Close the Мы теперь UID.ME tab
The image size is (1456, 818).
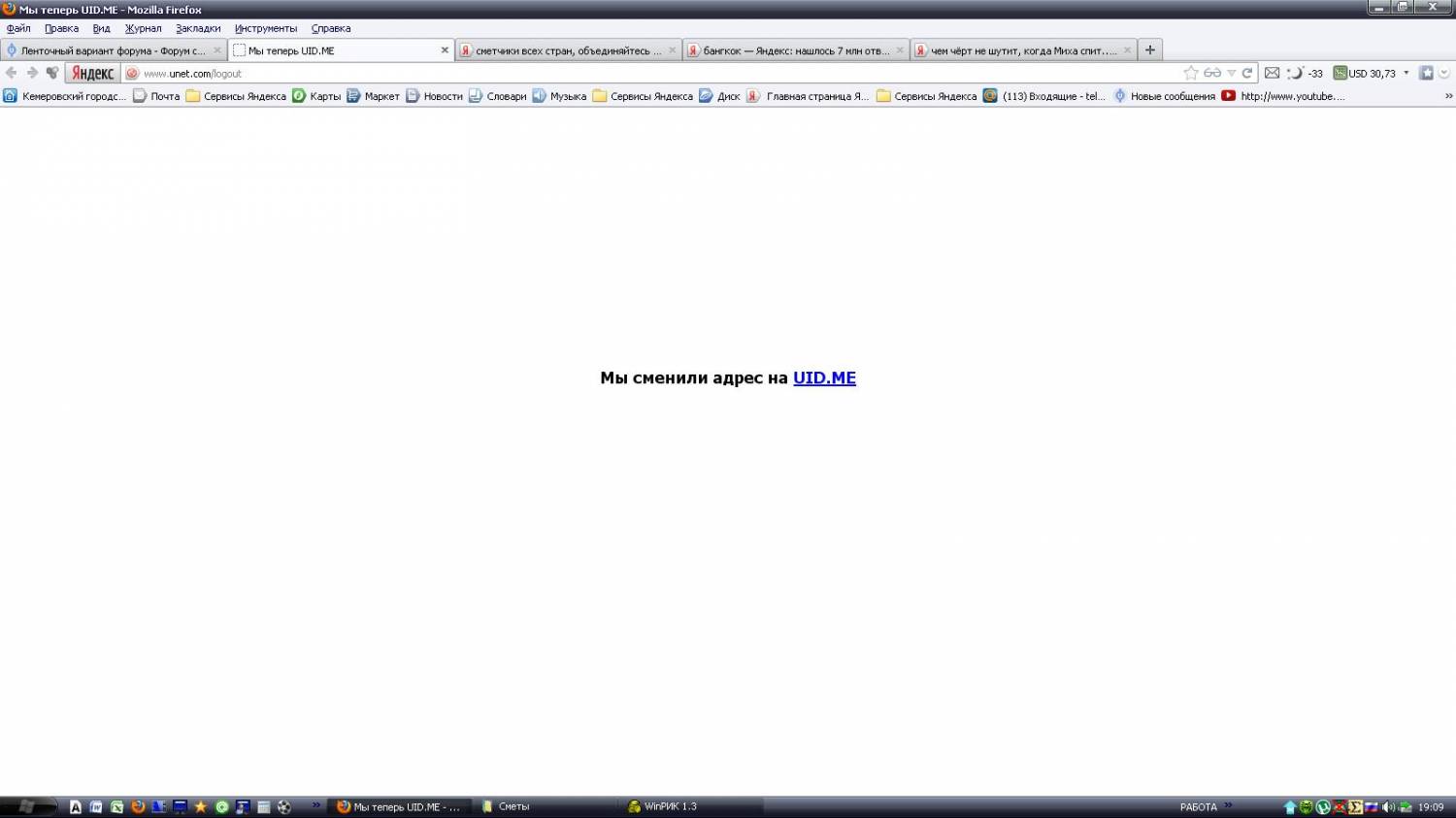(446, 50)
